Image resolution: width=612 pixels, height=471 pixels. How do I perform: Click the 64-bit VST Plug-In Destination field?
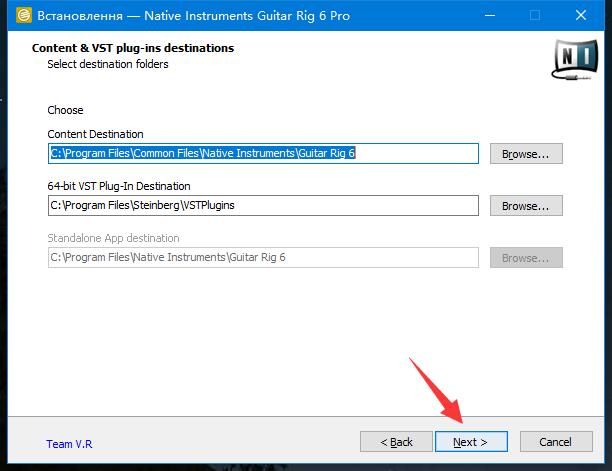tap(263, 205)
